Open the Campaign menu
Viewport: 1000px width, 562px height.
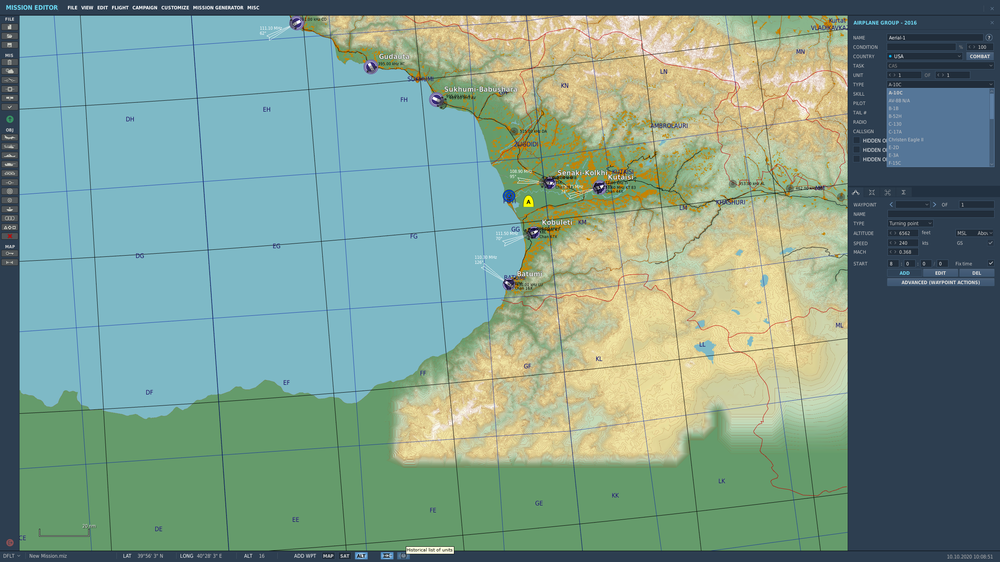pyautogui.click(x=145, y=8)
